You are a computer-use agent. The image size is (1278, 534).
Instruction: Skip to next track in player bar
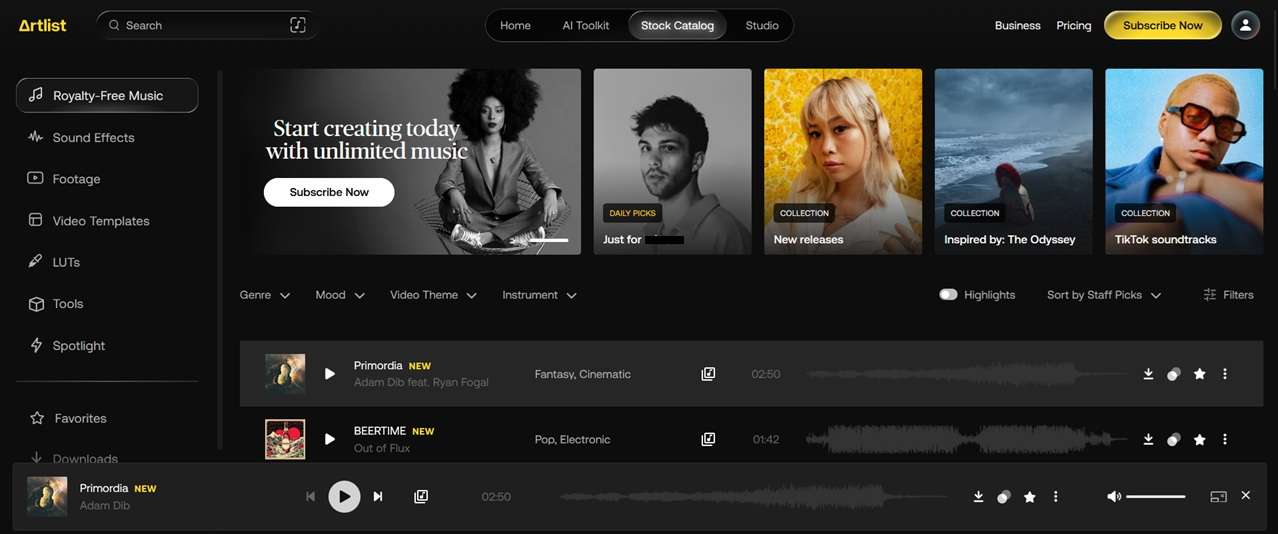point(378,496)
